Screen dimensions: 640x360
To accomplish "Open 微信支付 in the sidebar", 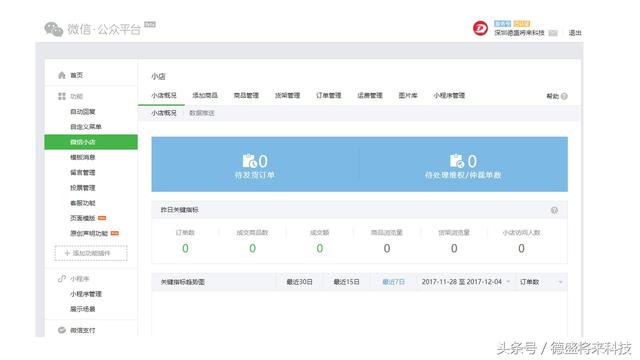I will (82, 330).
